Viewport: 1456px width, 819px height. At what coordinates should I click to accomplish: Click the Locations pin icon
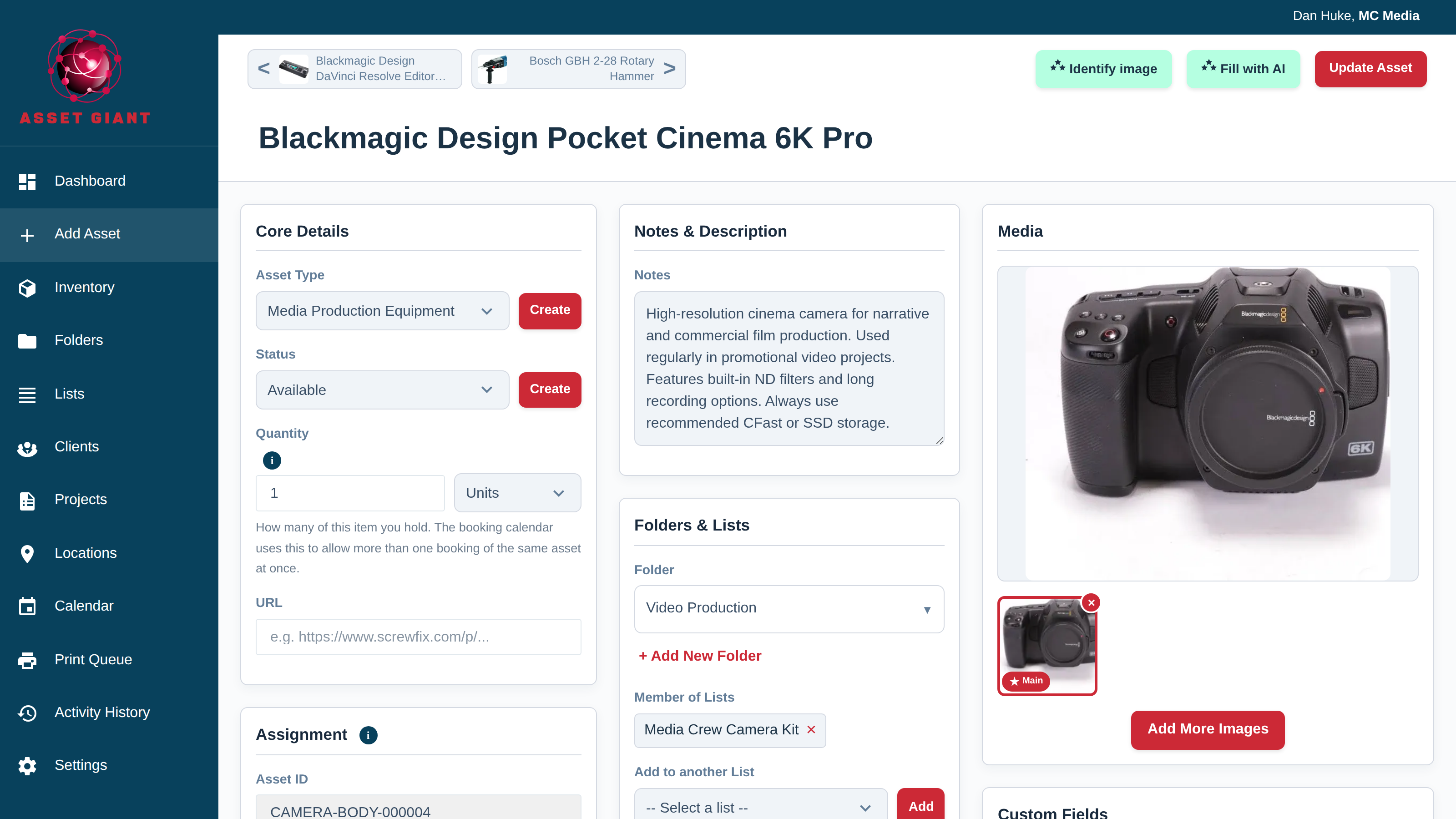click(27, 554)
